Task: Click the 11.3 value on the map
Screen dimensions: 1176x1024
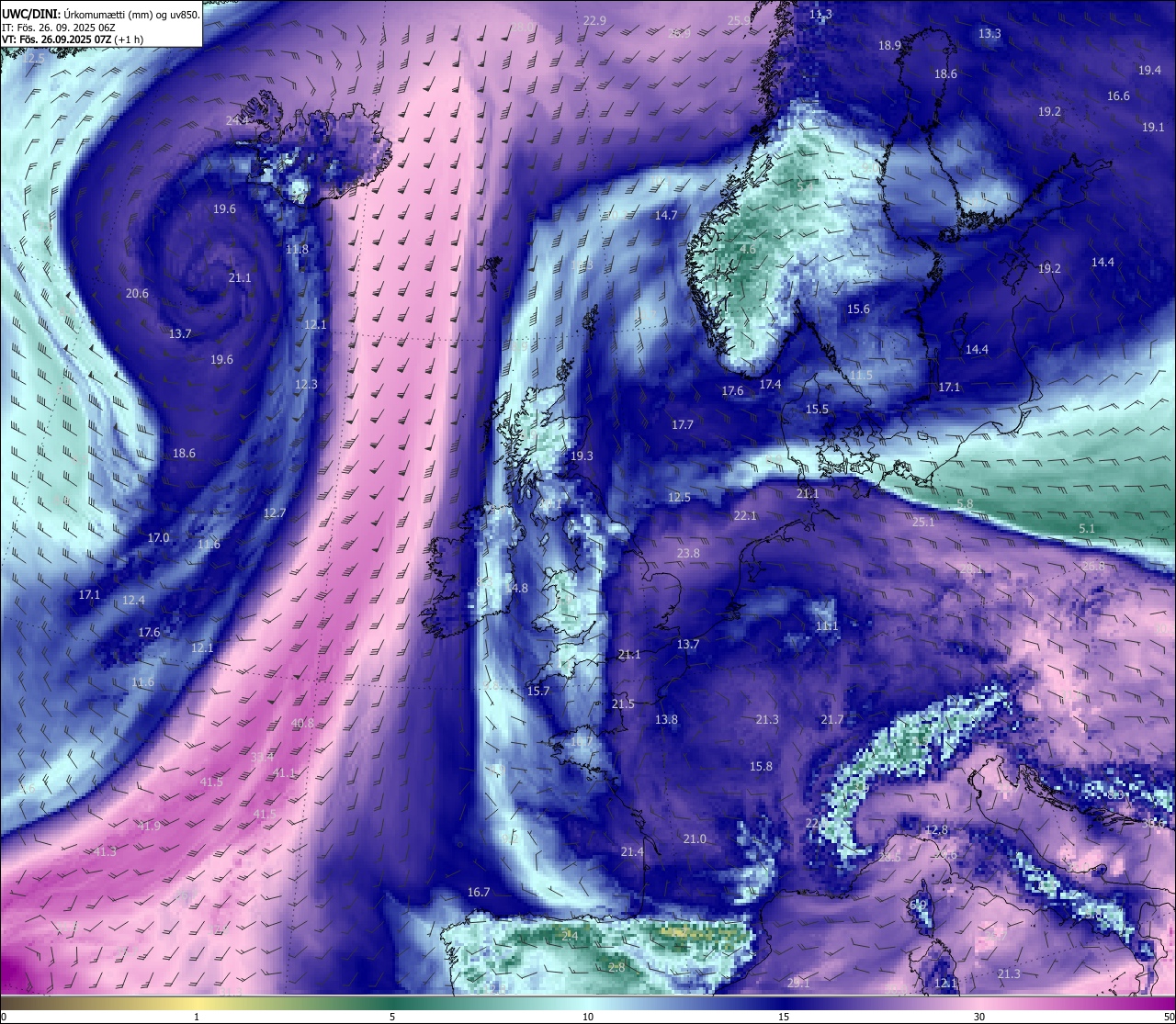Action: click(x=820, y=15)
